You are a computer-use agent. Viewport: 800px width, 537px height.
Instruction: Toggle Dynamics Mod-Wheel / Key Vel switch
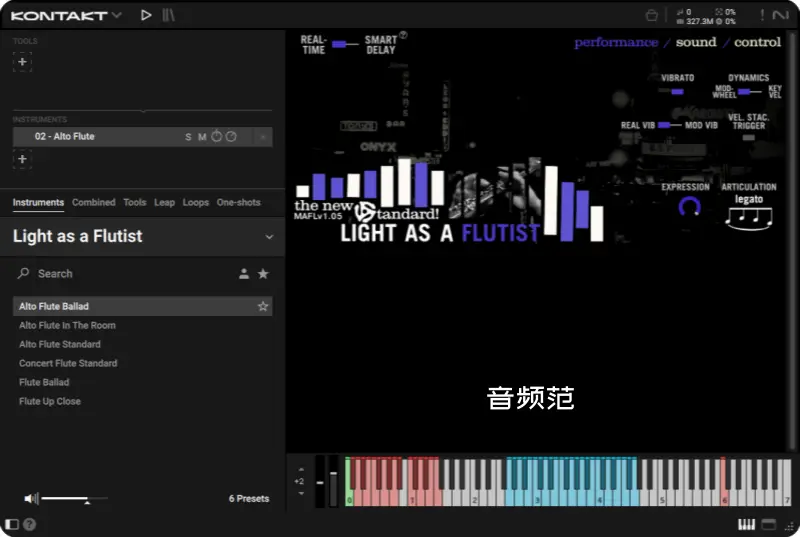749,92
